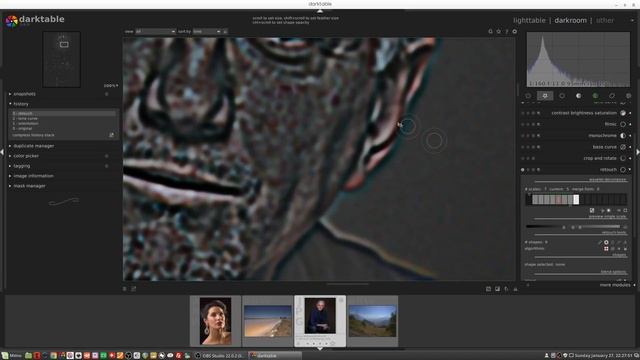Select the original history entry
The image size is (640, 360).
click(x=63, y=128)
